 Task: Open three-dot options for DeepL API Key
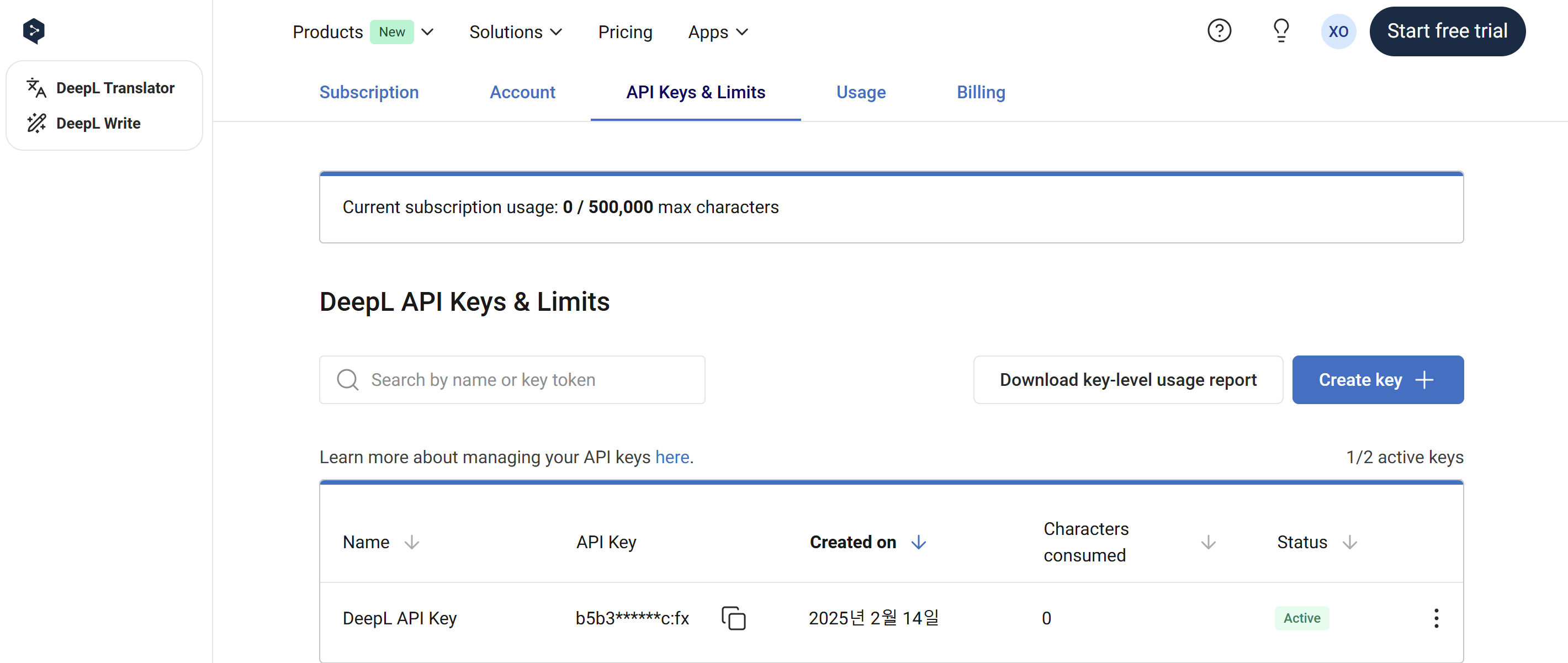[1436, 618]
